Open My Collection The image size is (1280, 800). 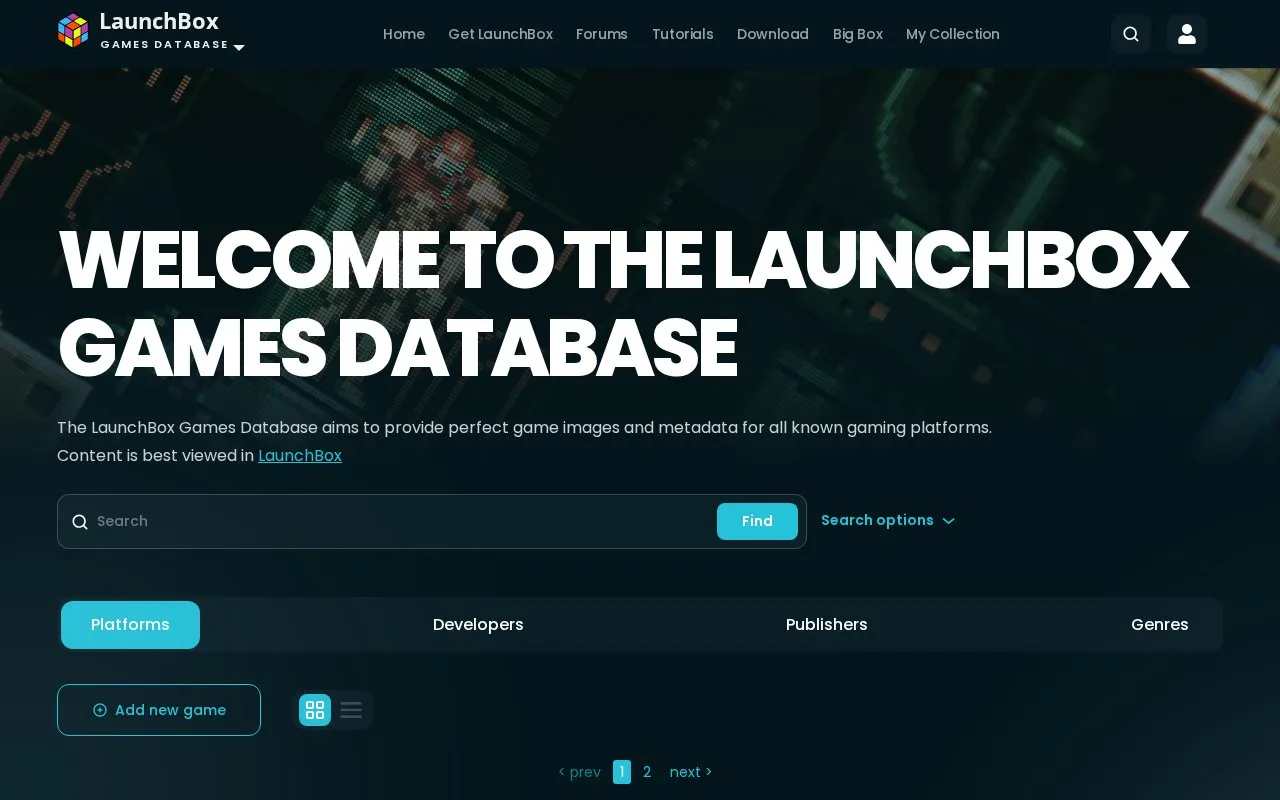point(953,34)
